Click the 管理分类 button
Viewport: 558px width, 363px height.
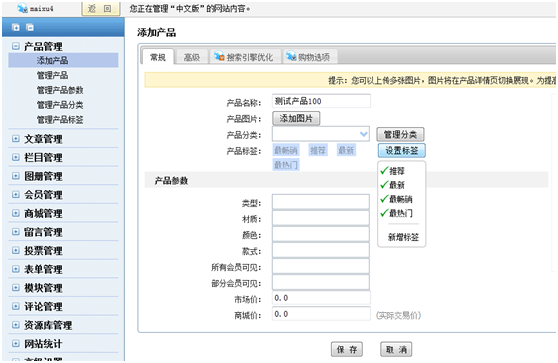pos(400,135)
